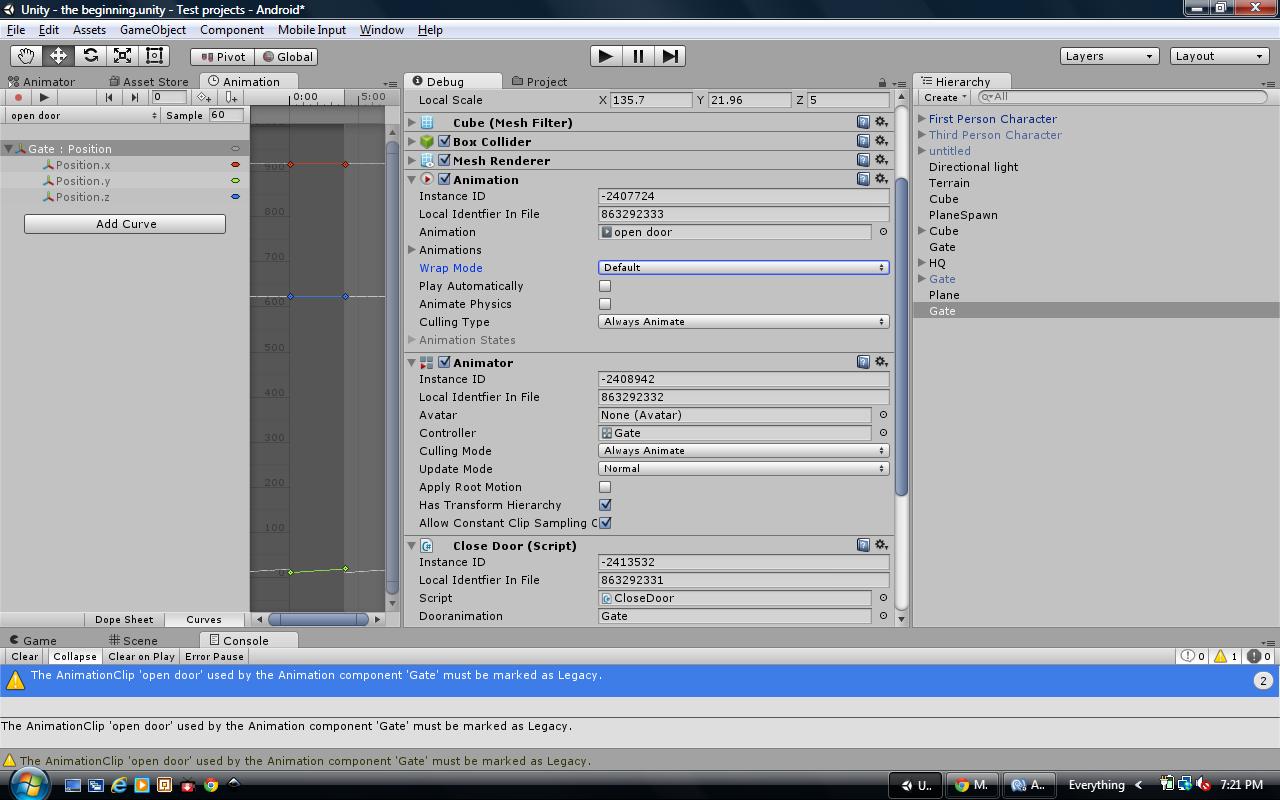1280x800 pixels.
Task: Collapse Gate : Position property group
Action: pyautogui.click(x=9, y=149)
